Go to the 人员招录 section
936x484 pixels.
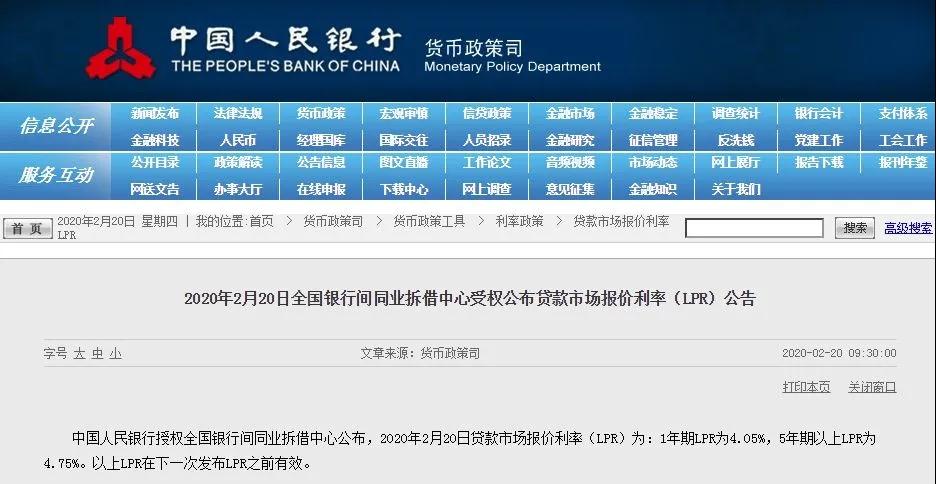tap(487, 141)
